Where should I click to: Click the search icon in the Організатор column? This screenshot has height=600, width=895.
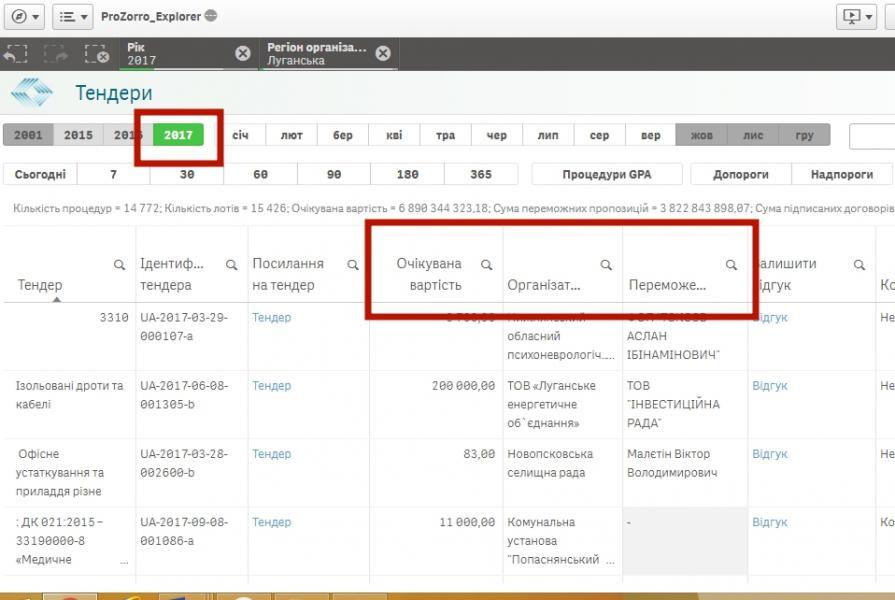pyautogui.click(x=606, y=265)
